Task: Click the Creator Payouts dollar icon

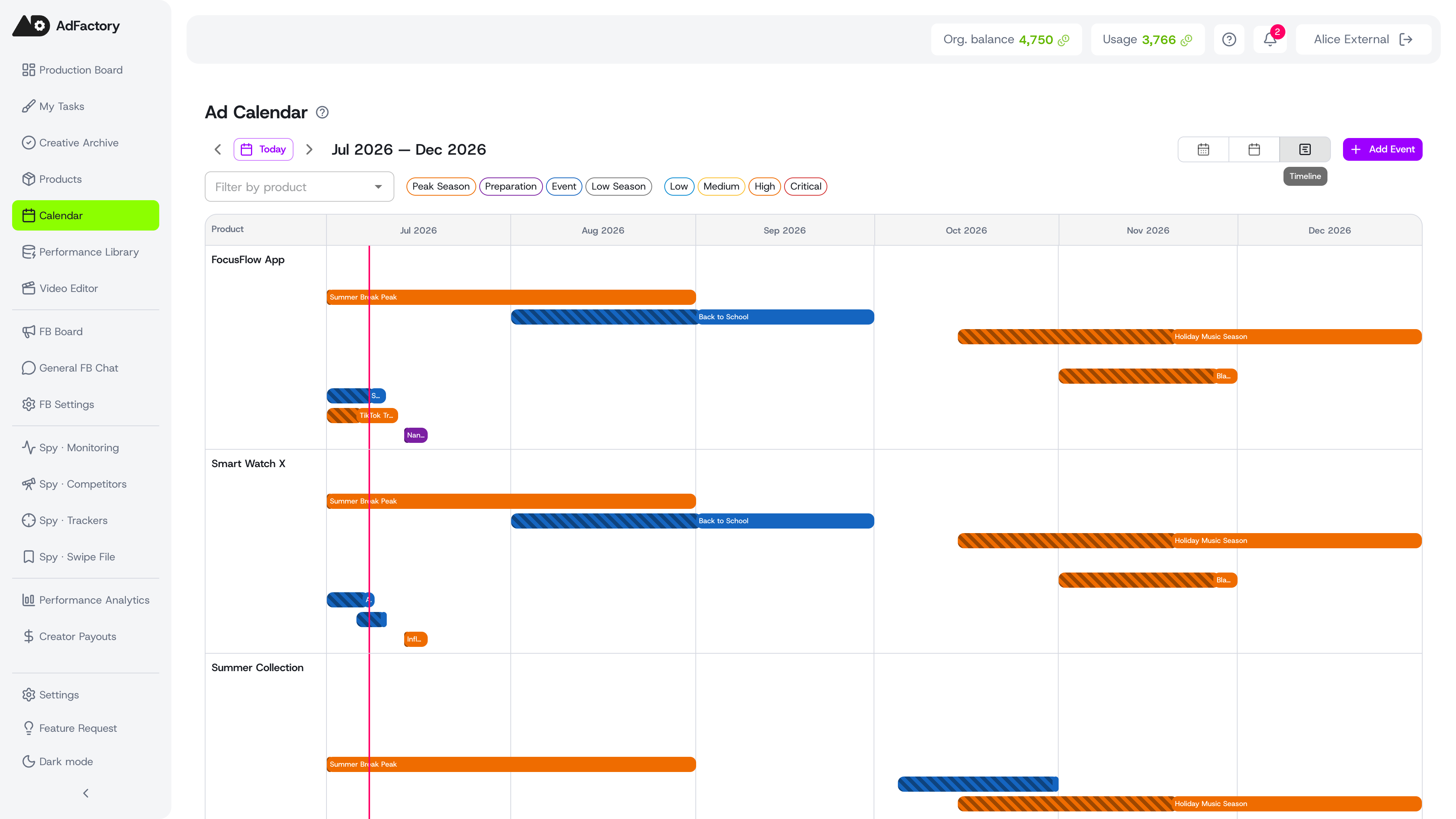Action: click(x=28, y=637)
